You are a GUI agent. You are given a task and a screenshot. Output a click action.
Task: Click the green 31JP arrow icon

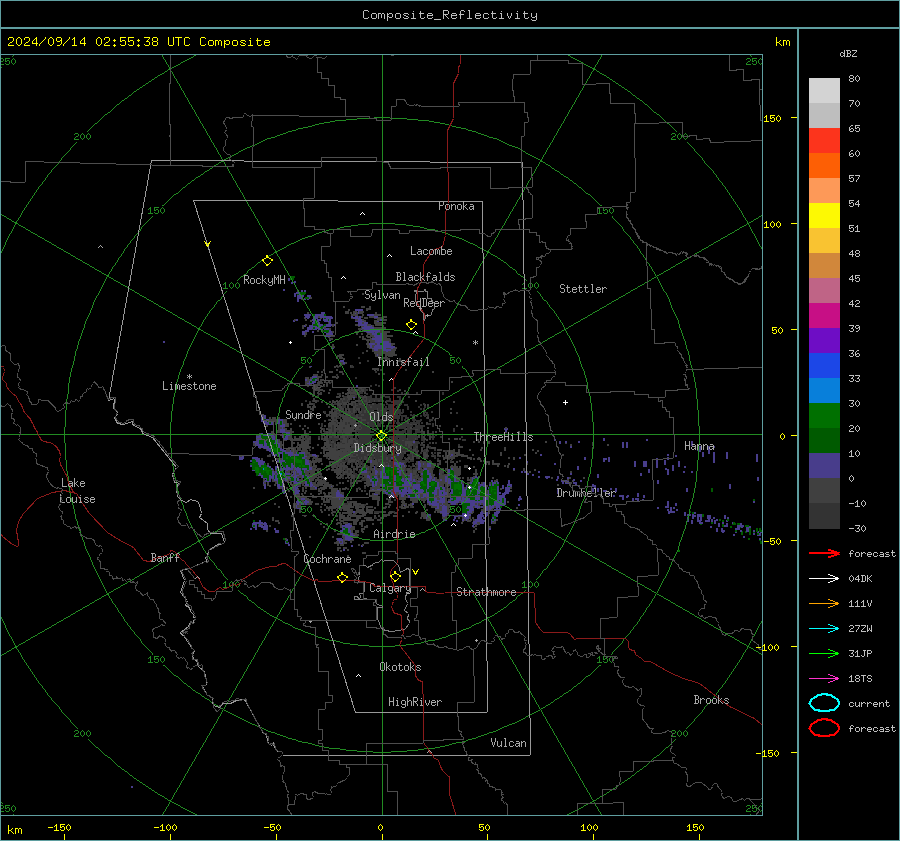coord(824,653)
